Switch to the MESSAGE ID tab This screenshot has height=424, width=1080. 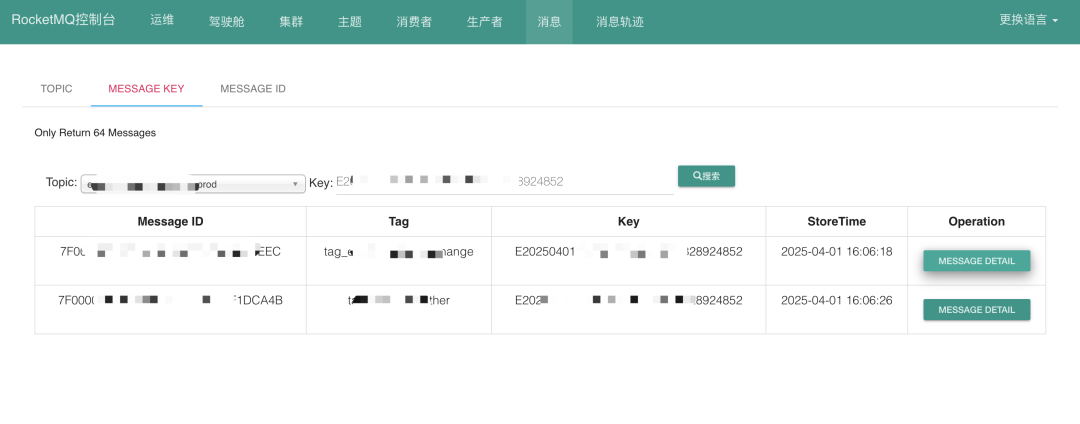click(x=253, y=89)
